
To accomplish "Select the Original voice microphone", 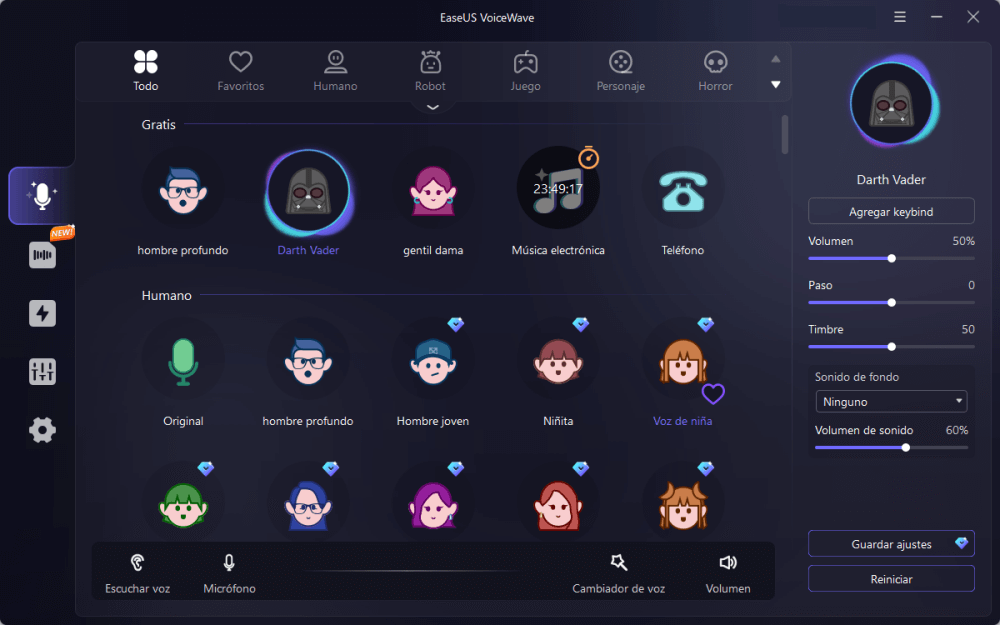I will pos(182,361).
